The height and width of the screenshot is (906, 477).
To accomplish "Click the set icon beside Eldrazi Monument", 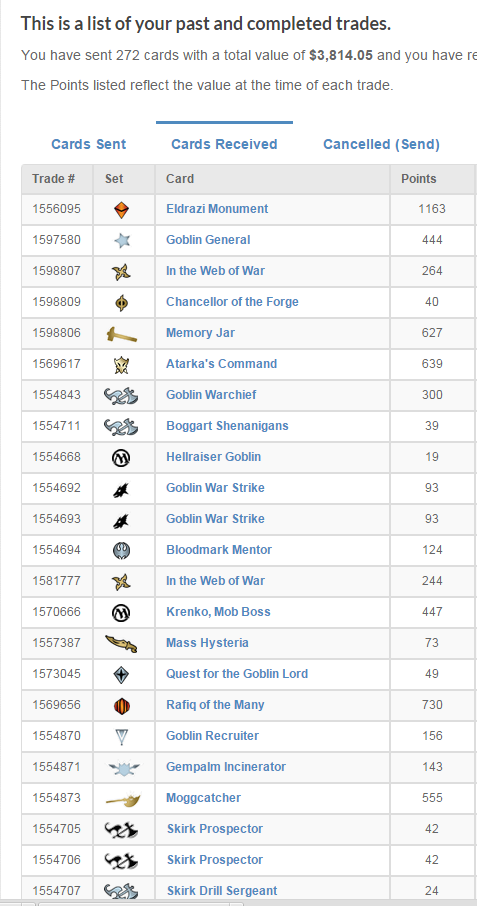I will [x=122, y=209].
